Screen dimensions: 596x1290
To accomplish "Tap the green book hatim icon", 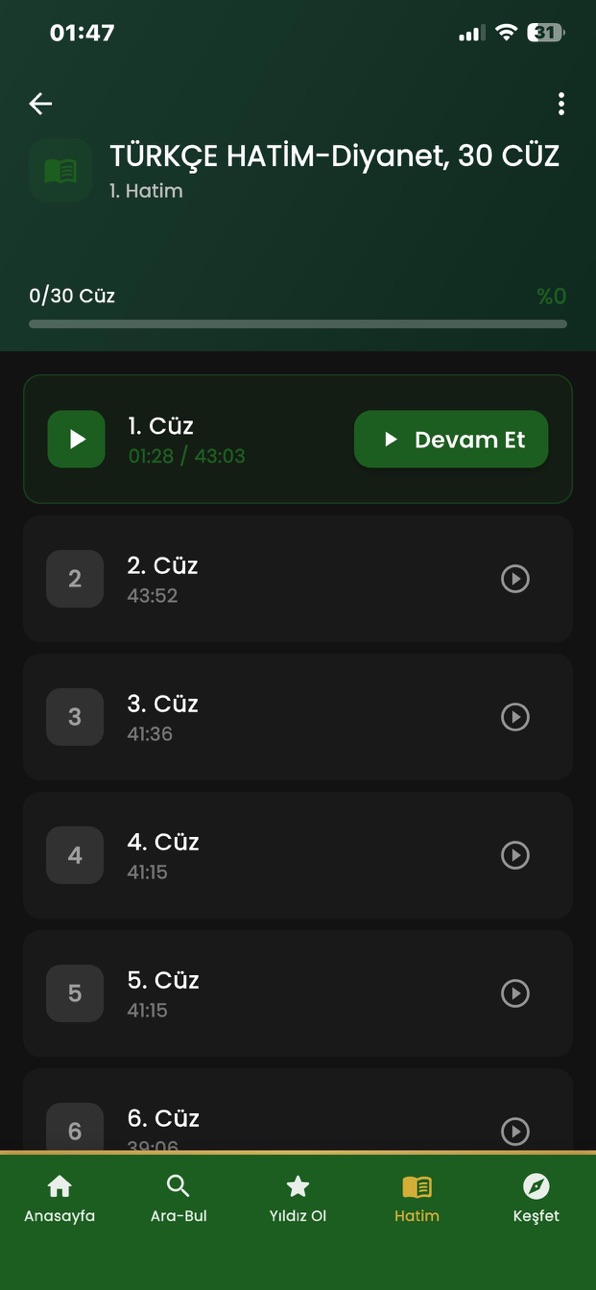I will [x=61, y=171].
